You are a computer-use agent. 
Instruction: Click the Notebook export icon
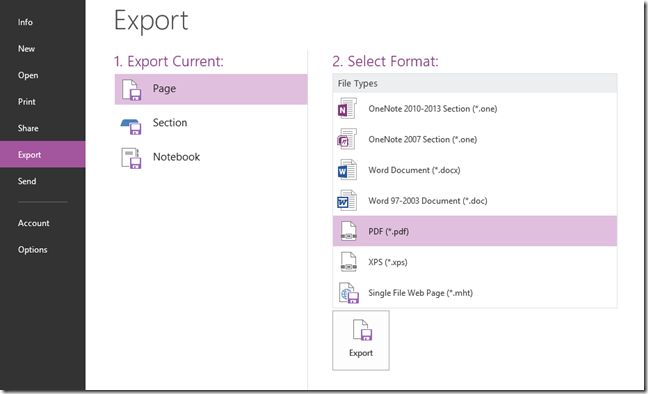point(131,158)
